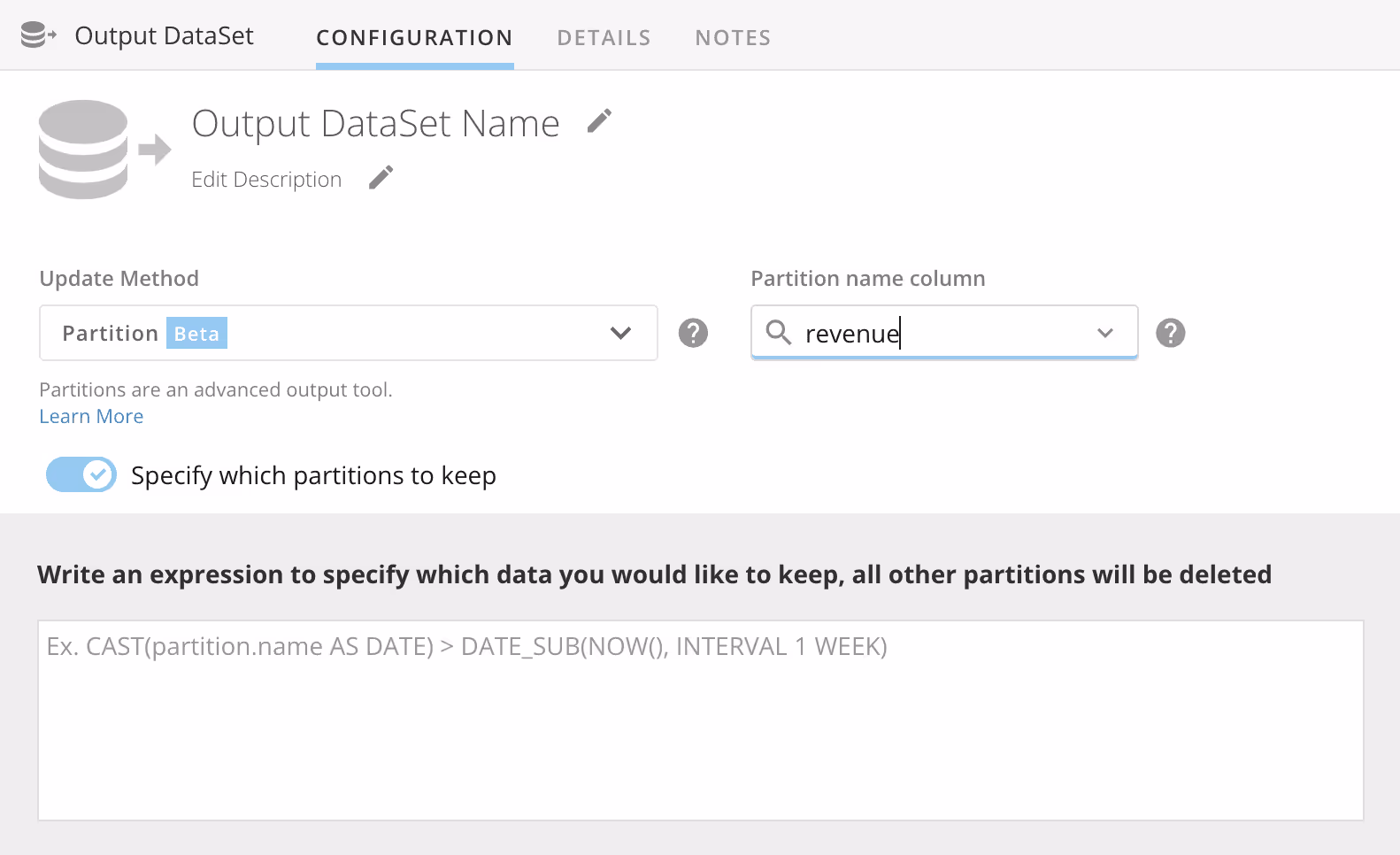This screenshot has width=1400, height=855.
Task: Switch to the Notes tab
Action: click(733, 37)
